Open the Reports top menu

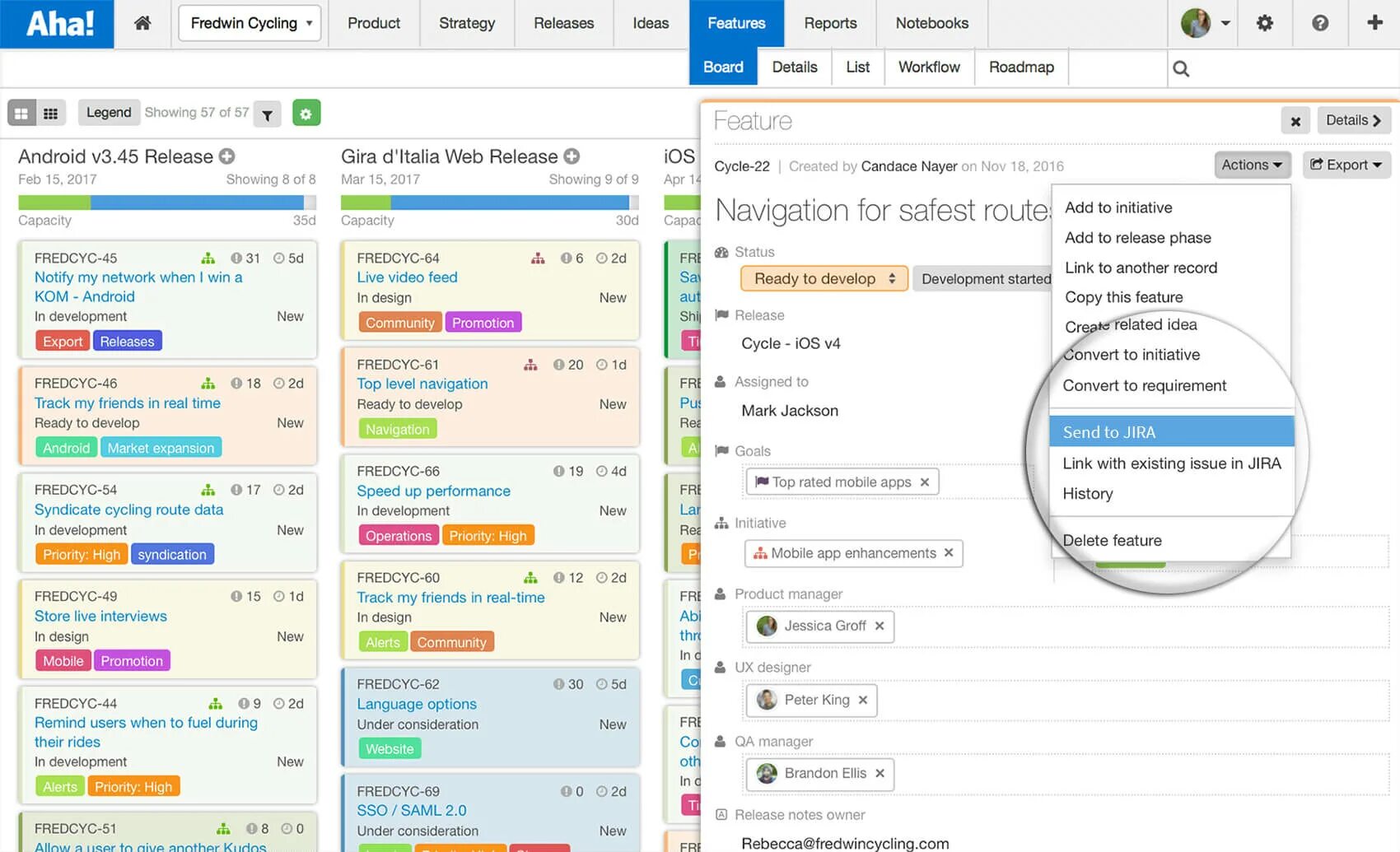[830, 23]
